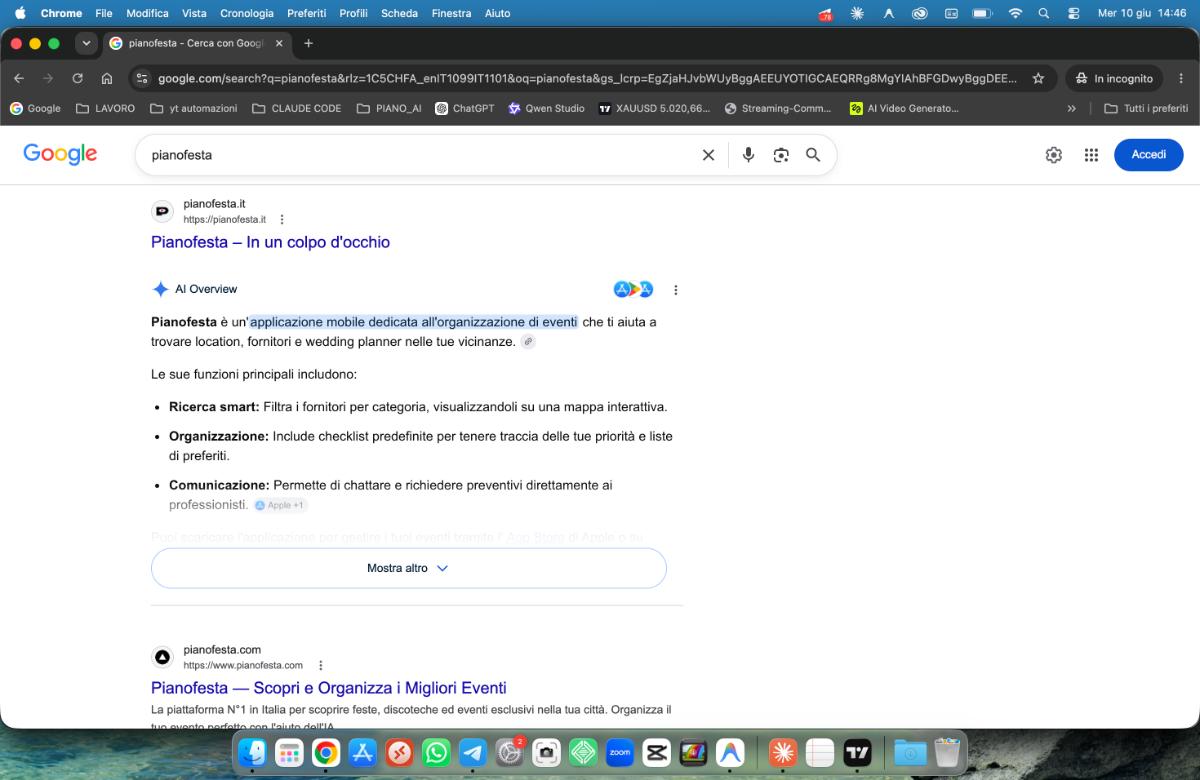Screen dimensions: 1200x780
Task: Open the LAVORO bookmarks folder
Action: pos(105,108)
